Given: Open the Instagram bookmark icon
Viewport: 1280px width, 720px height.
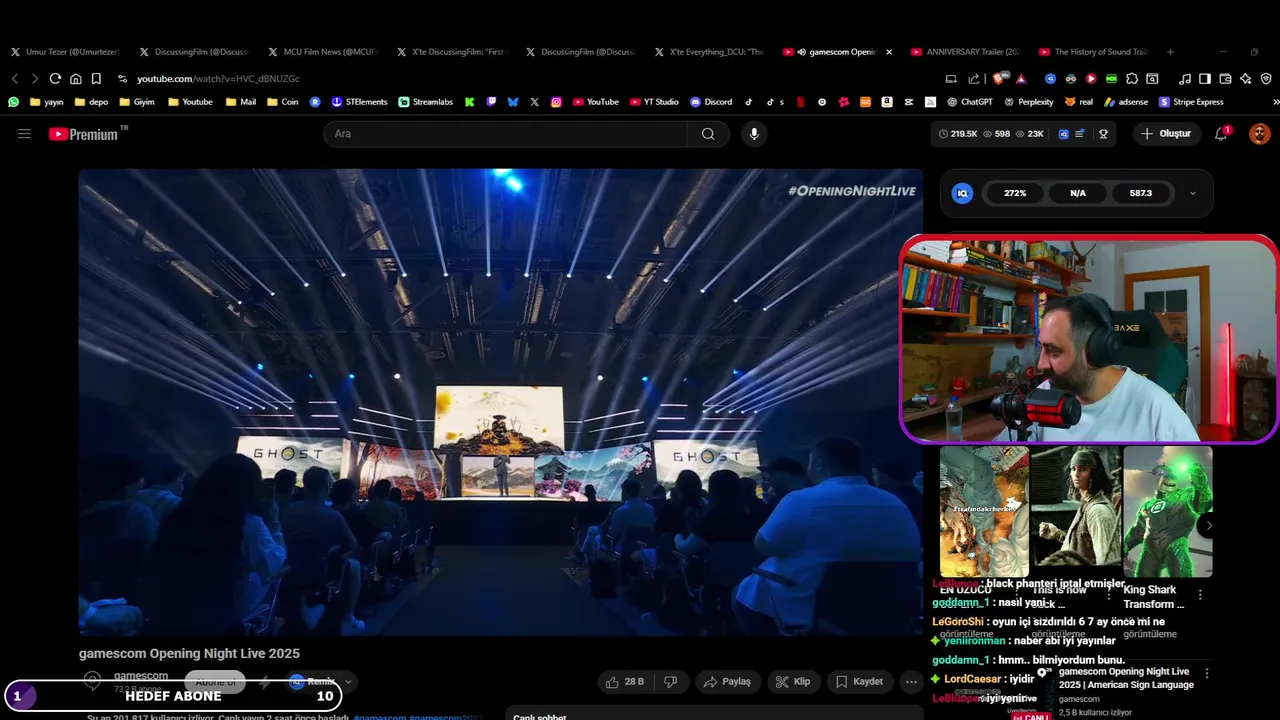Looking at the screenshot, I should click(556, 102).
